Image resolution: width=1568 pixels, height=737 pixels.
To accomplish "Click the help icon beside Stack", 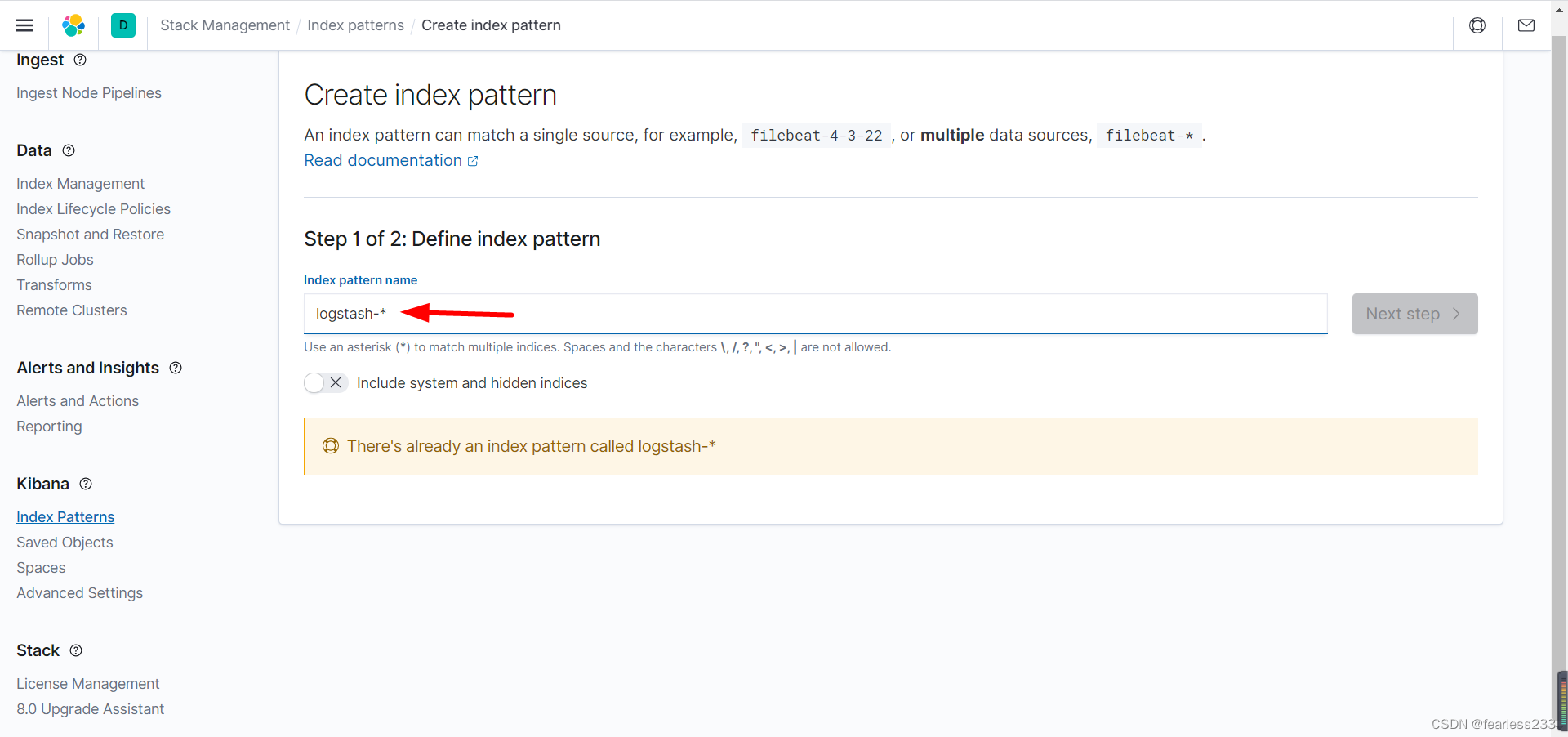I will coord(76,650).
